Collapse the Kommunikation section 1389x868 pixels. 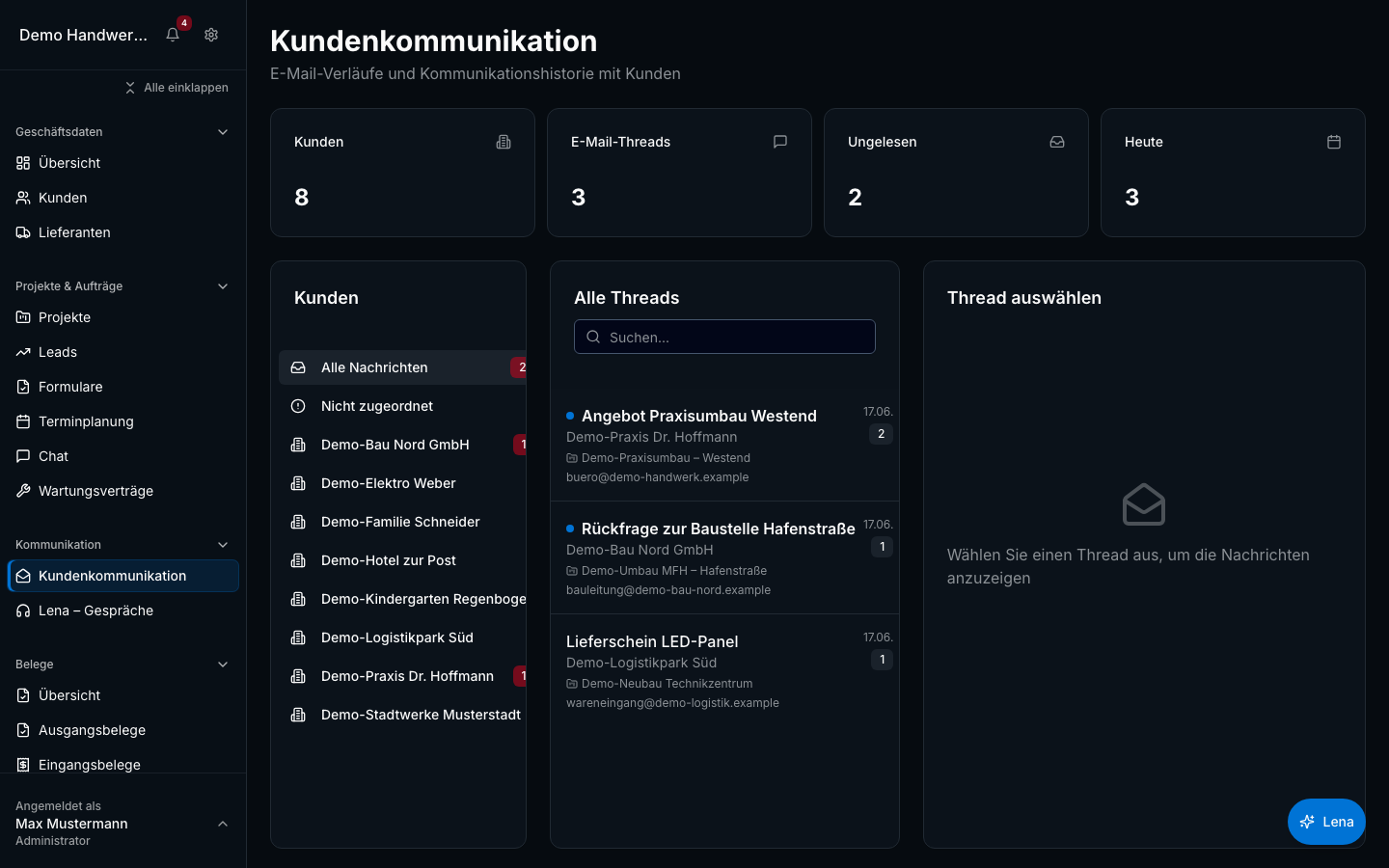223,545
